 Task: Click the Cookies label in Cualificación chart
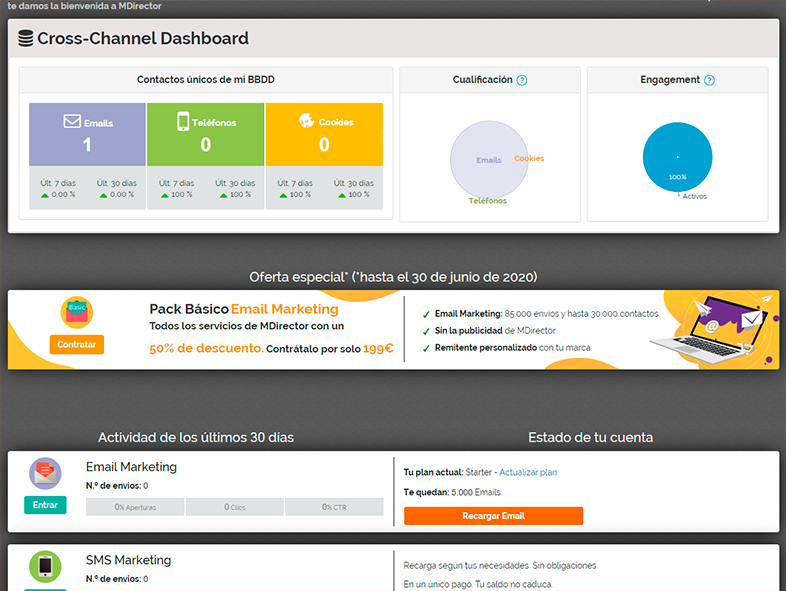(529, 158)
